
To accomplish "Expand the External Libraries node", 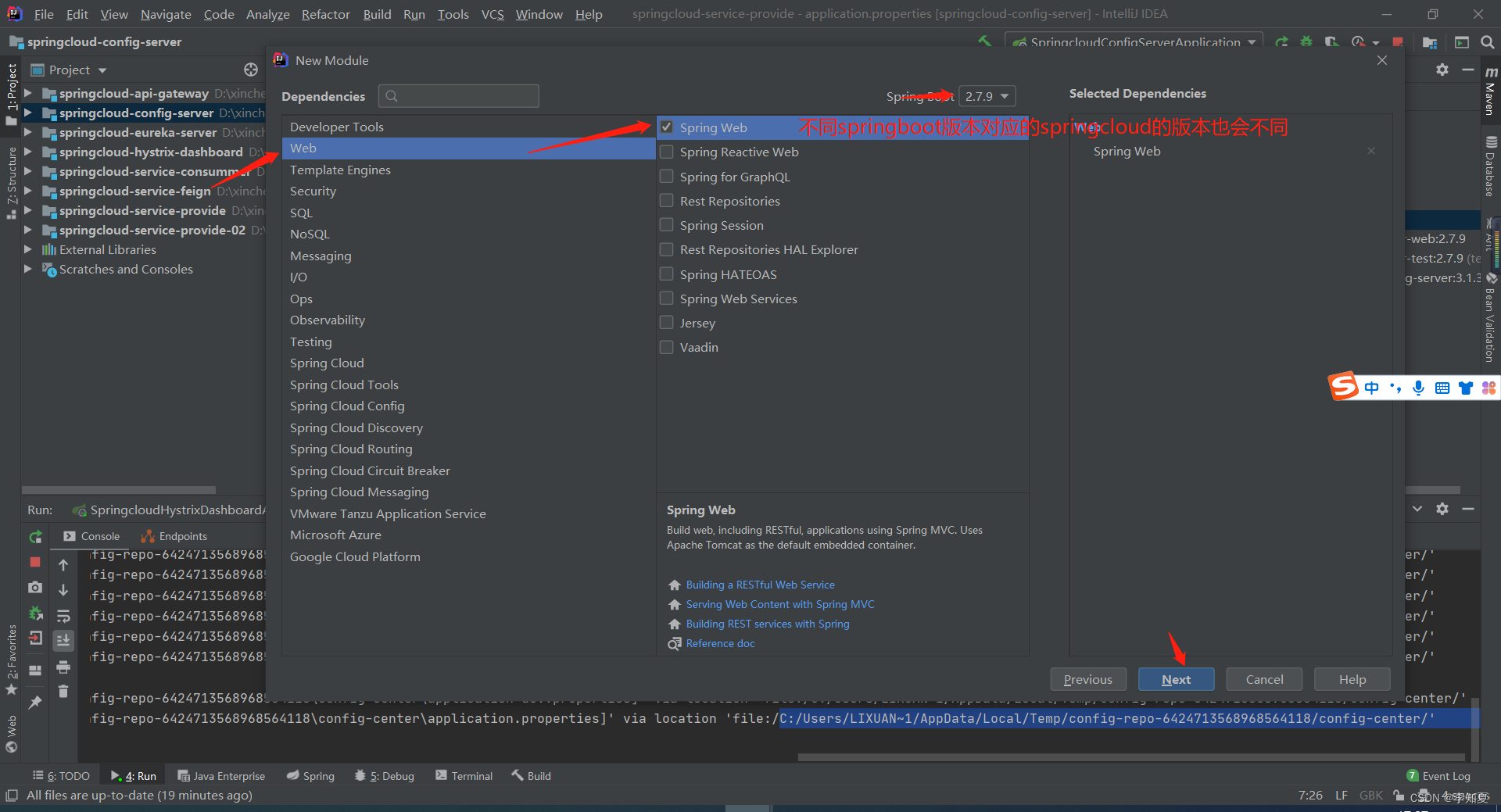I will coord(28,249).
